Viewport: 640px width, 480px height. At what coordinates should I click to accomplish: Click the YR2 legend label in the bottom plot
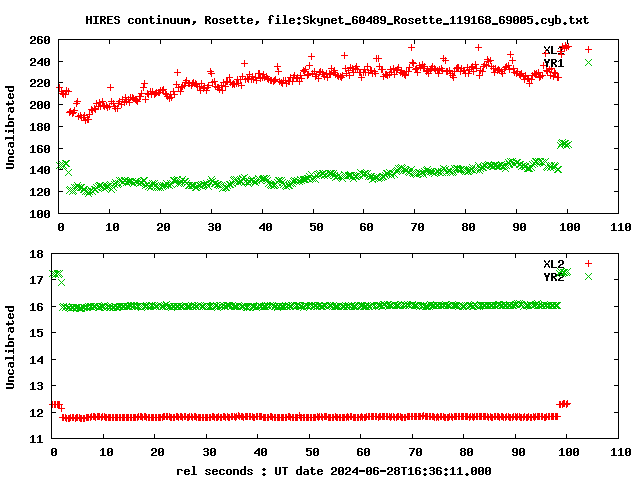pyautogui.click(x=553, y=277)
